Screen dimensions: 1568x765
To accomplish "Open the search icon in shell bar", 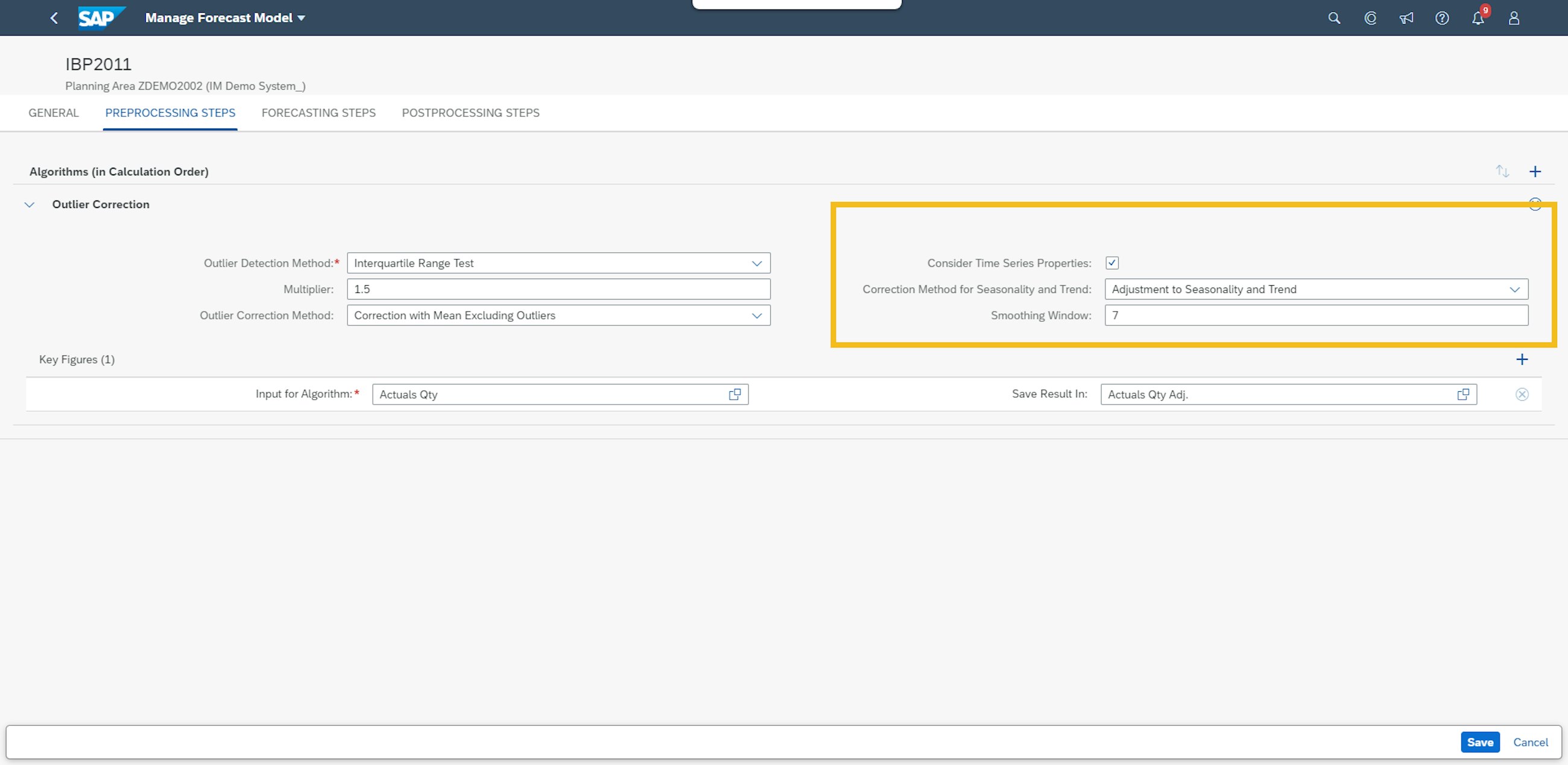I will (x=1333, y=18).
